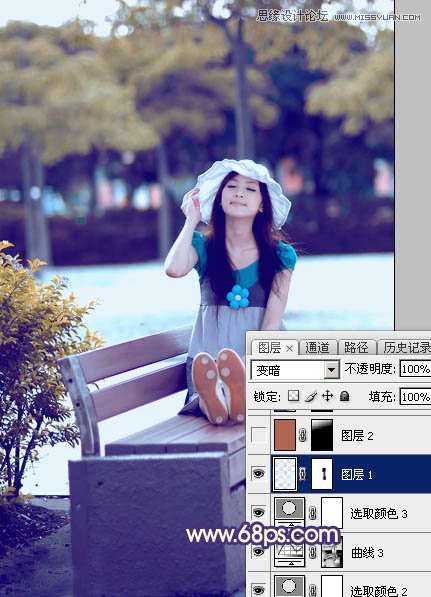Image resolution: width=431 pixels, height=597 pixels.
Task: Toggle lock position move icon
Action: tap(327, 396)
